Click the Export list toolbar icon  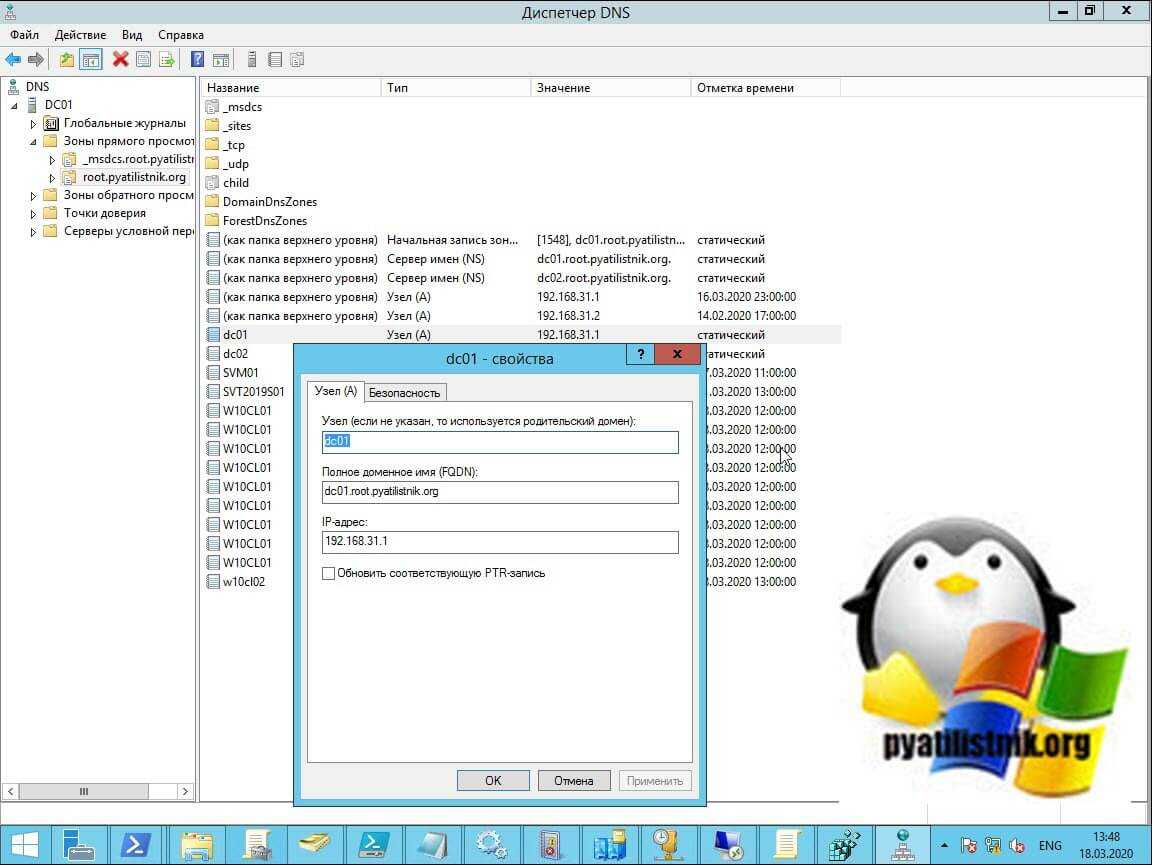[x=167, y=60]
